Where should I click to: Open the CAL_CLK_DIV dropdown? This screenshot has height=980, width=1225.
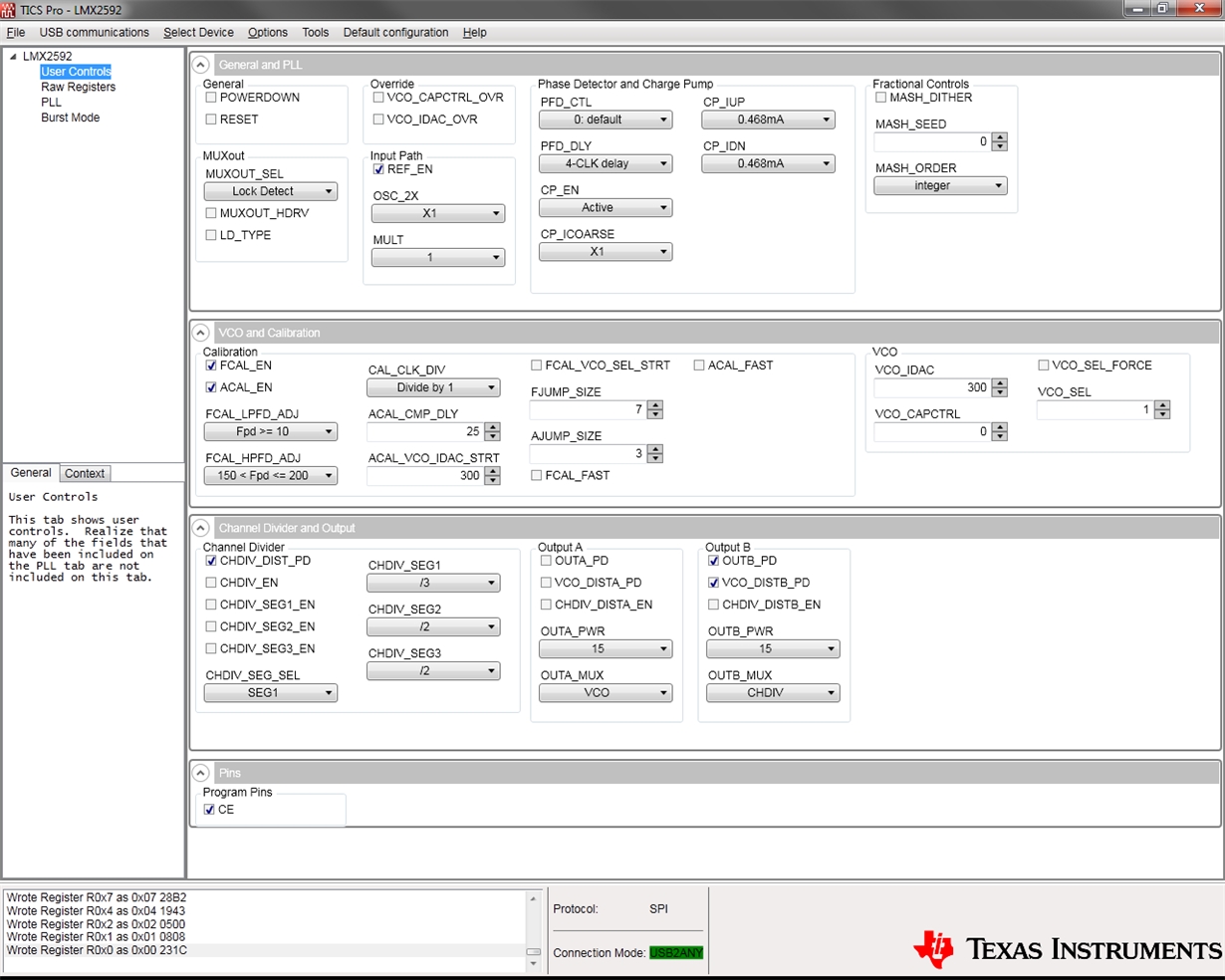pyautogui.click(x=433, y=387)
